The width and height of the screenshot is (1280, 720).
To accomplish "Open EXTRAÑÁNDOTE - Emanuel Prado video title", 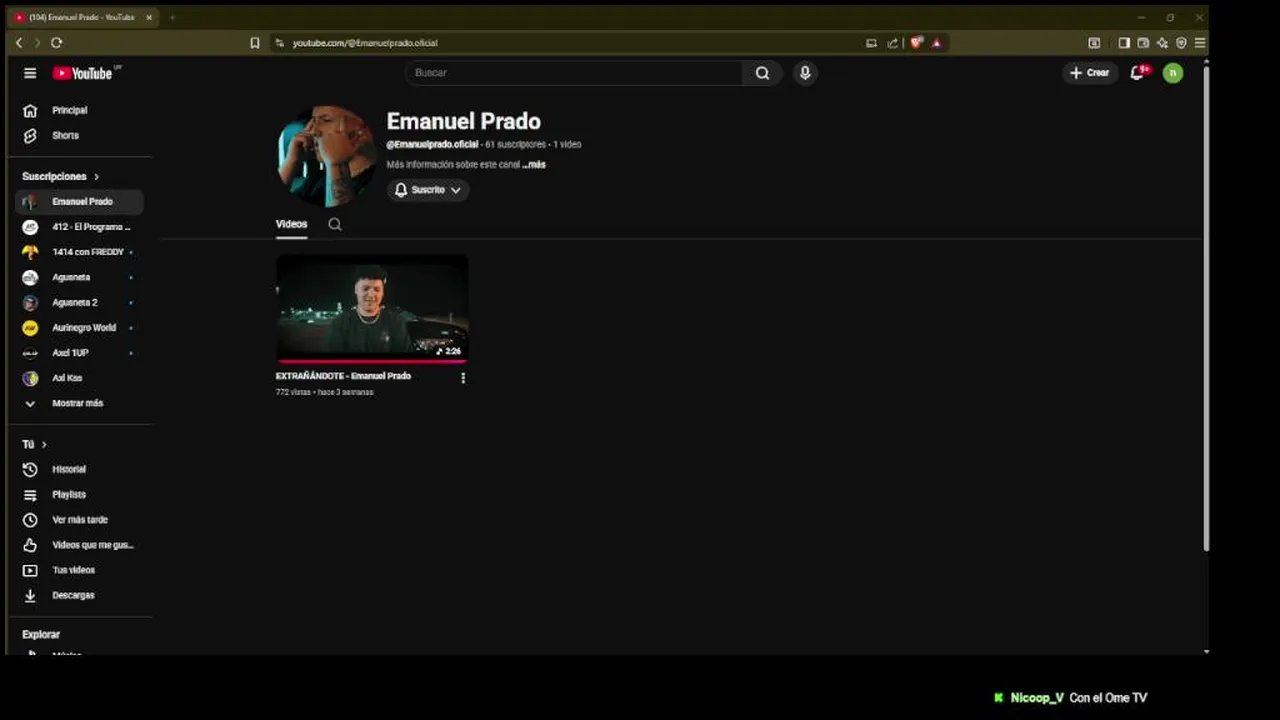I will (343, 376).
